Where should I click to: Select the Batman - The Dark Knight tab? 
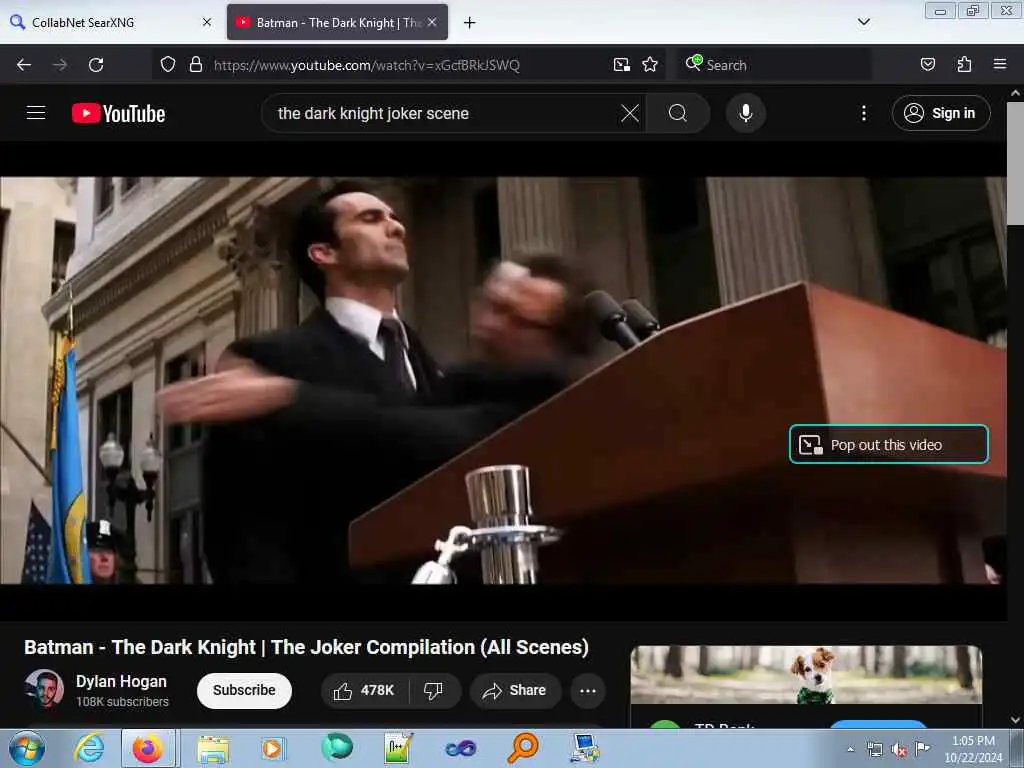coord(337,22)
